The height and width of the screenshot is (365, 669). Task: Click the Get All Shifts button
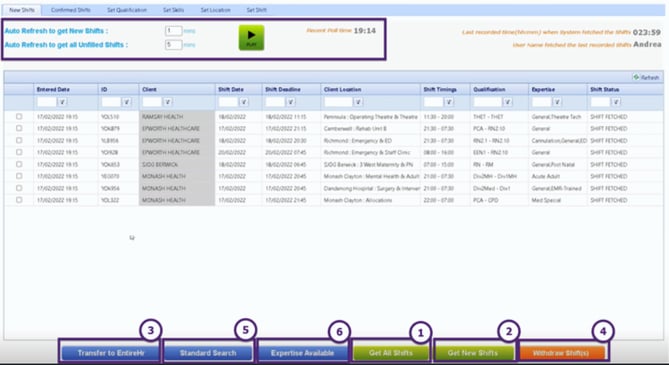click(391, 353)
